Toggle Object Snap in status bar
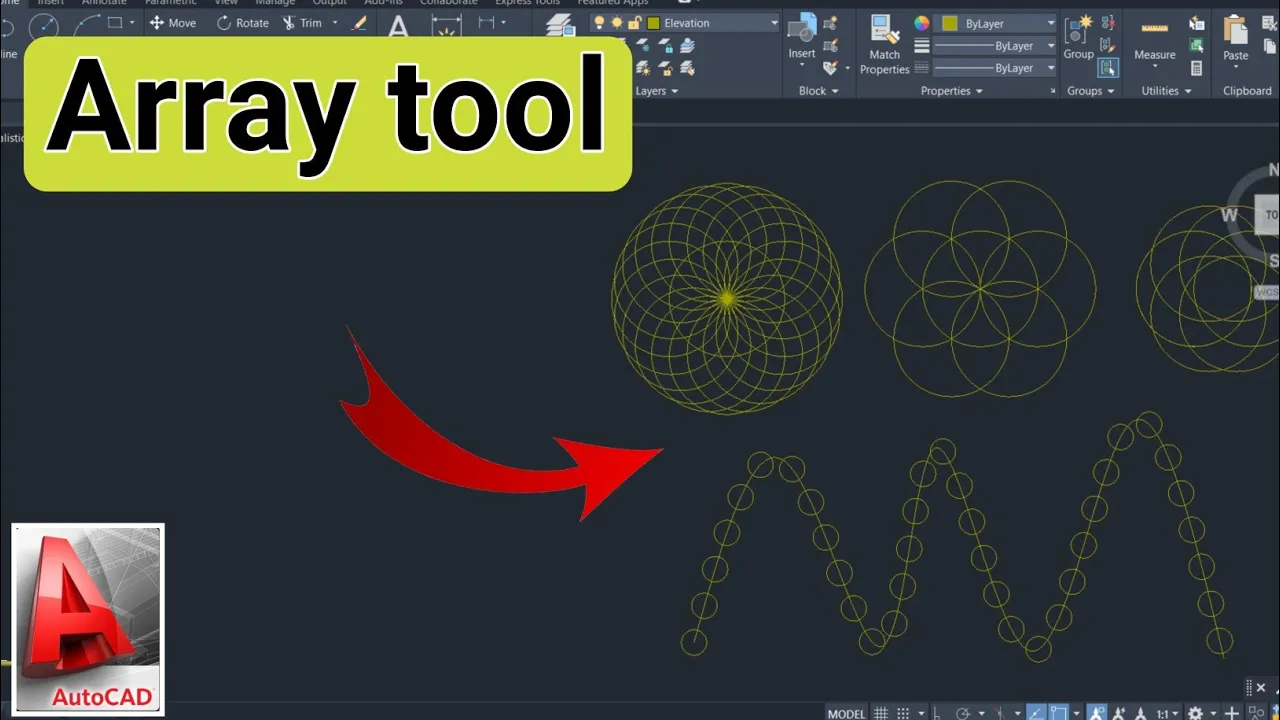The image size is (1280, 720). [x=1059, y=713]
